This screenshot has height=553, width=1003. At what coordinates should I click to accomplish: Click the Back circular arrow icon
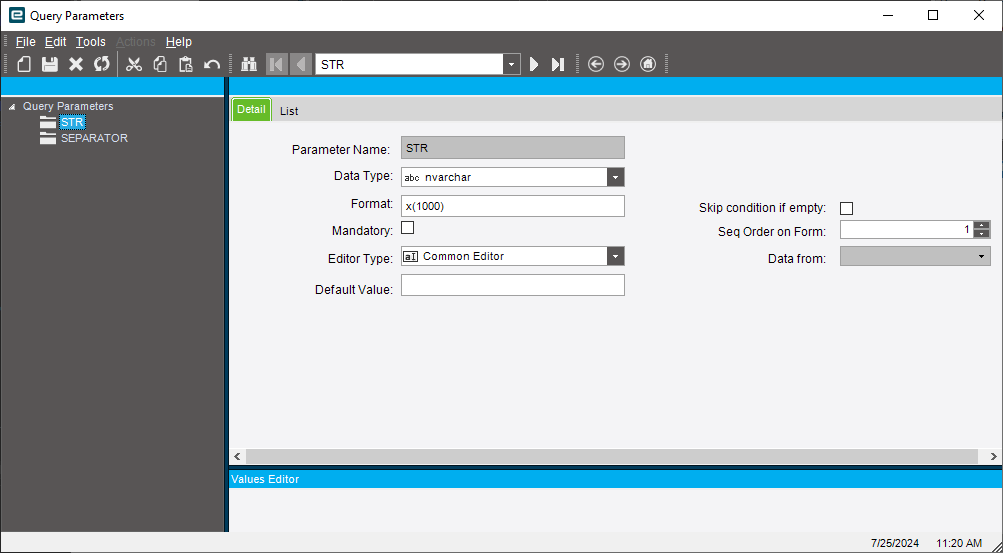[596, 64]
